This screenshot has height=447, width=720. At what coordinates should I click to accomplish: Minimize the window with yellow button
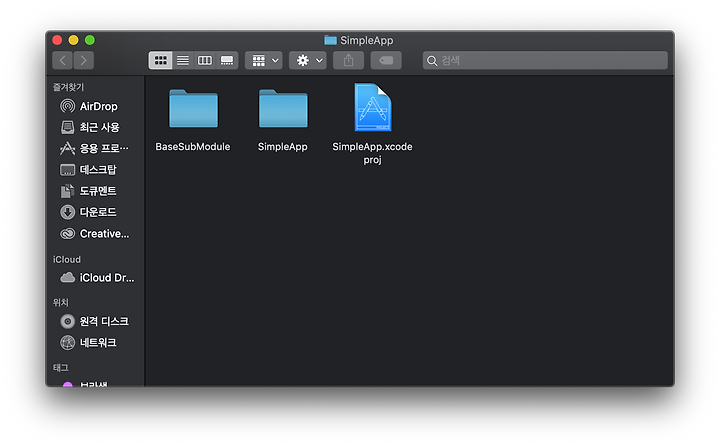pos(73,40)
